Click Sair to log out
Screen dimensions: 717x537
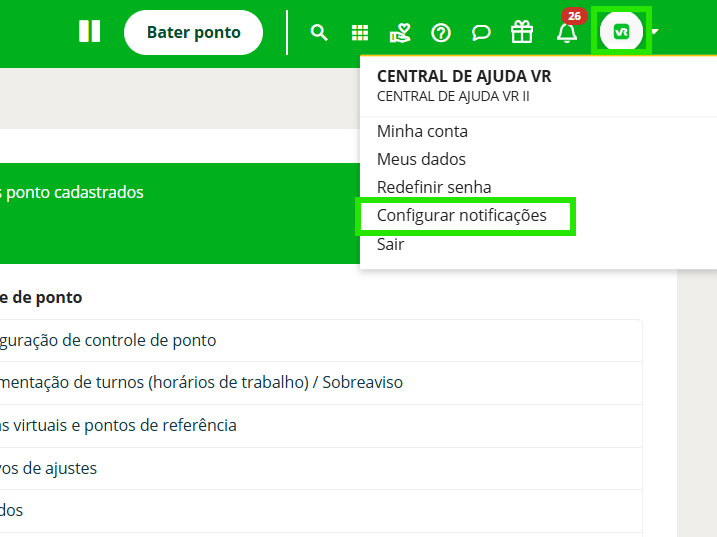(391, 244)
